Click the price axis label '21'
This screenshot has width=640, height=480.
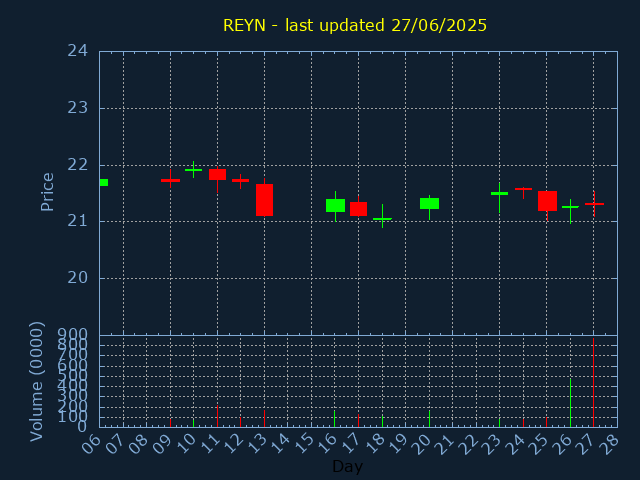pos(78,221)
